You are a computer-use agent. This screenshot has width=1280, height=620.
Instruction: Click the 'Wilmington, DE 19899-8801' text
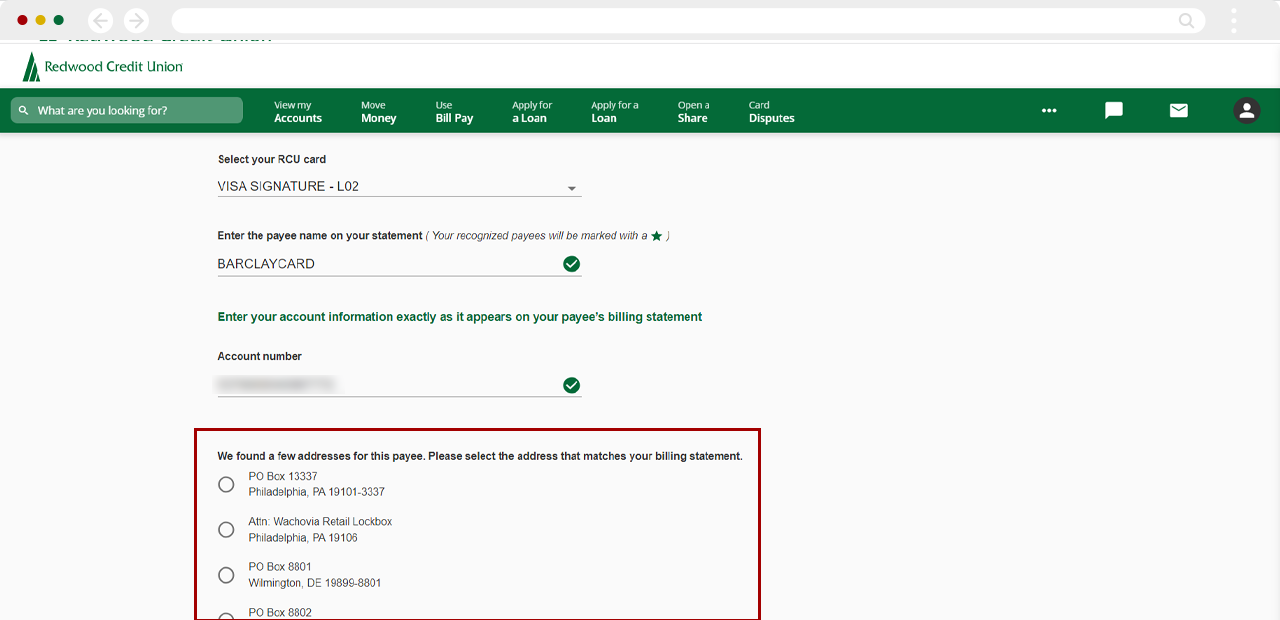(x=315, y=583)
